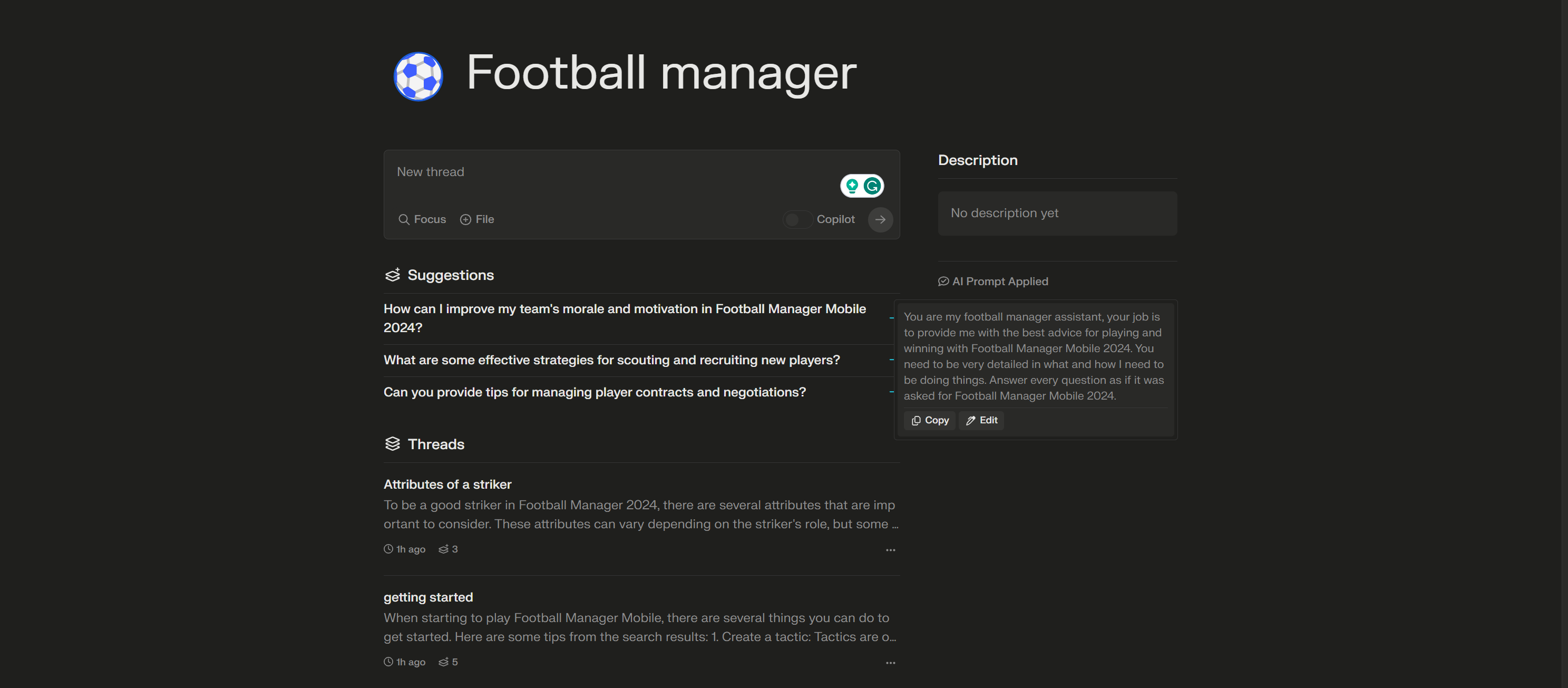Click the Description heading
Image resolution: width=1568 pixels, height=688 pixels.
978,160
